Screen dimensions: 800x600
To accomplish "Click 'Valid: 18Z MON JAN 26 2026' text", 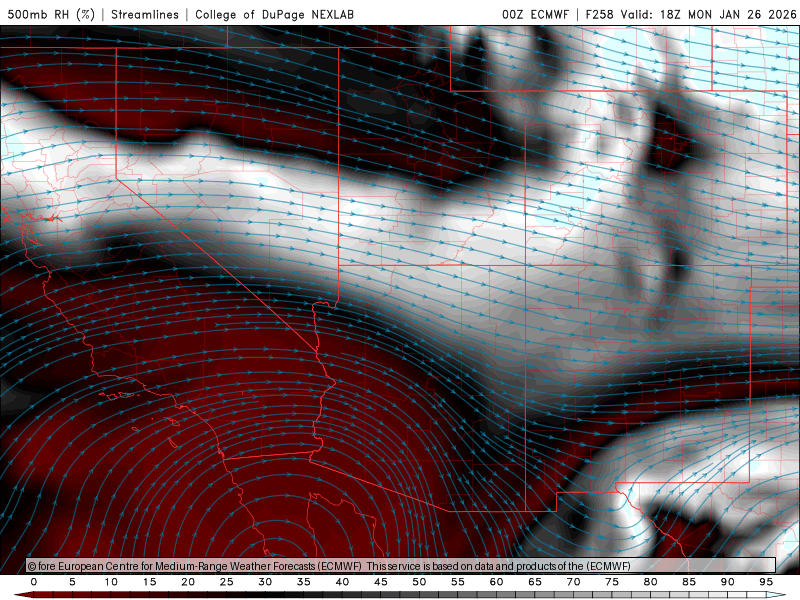I will click(x=708, y=14).
